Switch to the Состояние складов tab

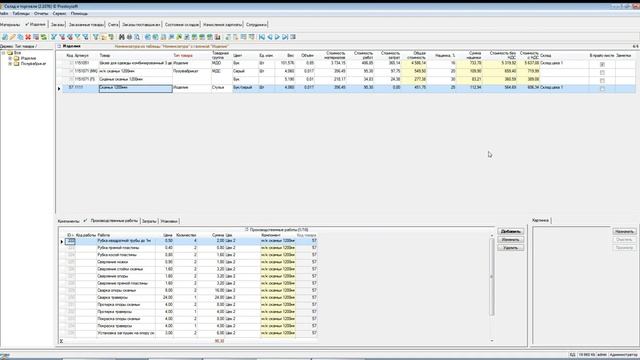point(182,25)
